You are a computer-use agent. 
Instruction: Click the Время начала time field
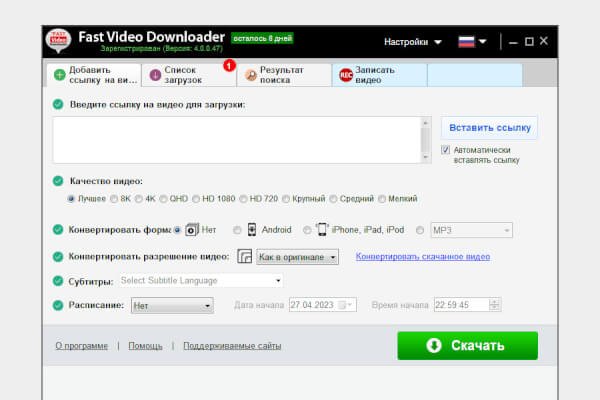coord(467,305)
